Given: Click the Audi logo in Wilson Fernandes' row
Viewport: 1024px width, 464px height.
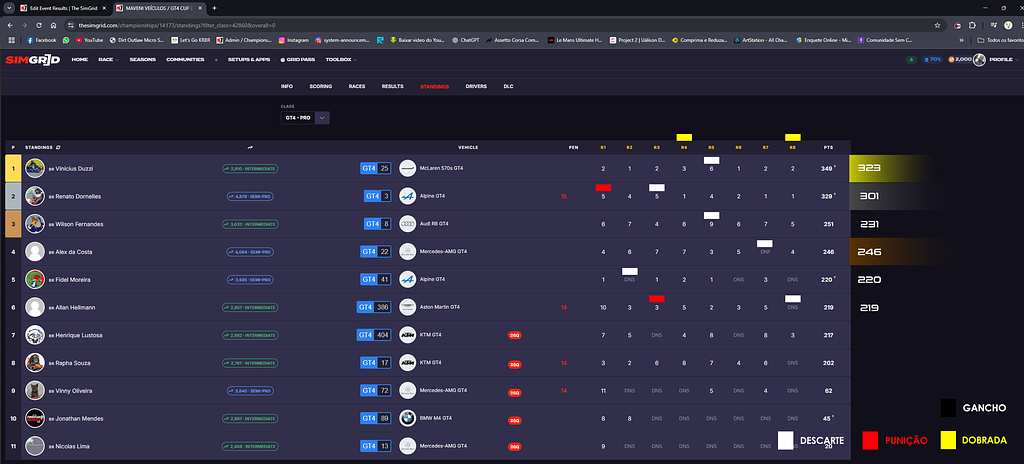Looking at the screenshot, I should point(408,224).
